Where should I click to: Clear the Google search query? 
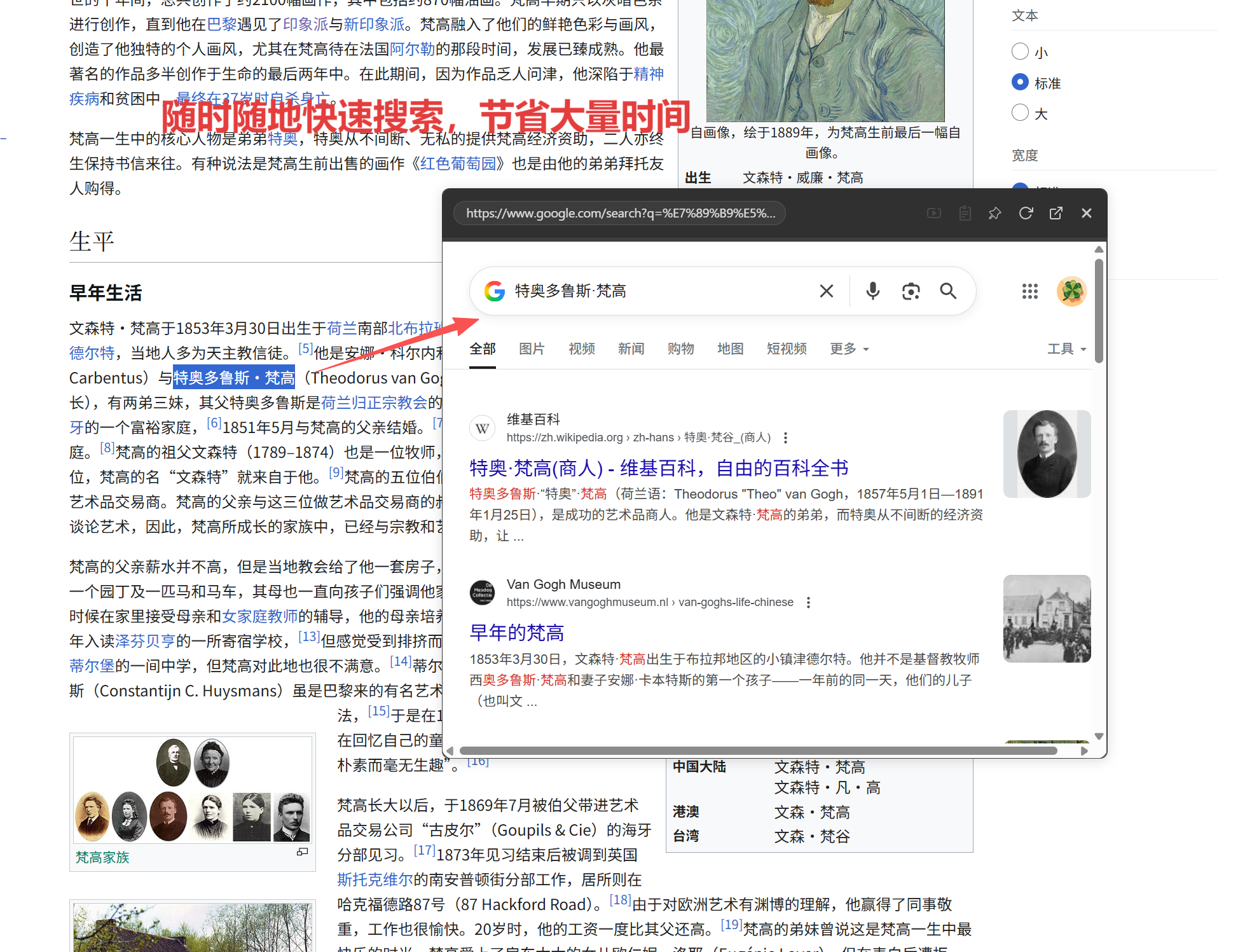point(827,291)
